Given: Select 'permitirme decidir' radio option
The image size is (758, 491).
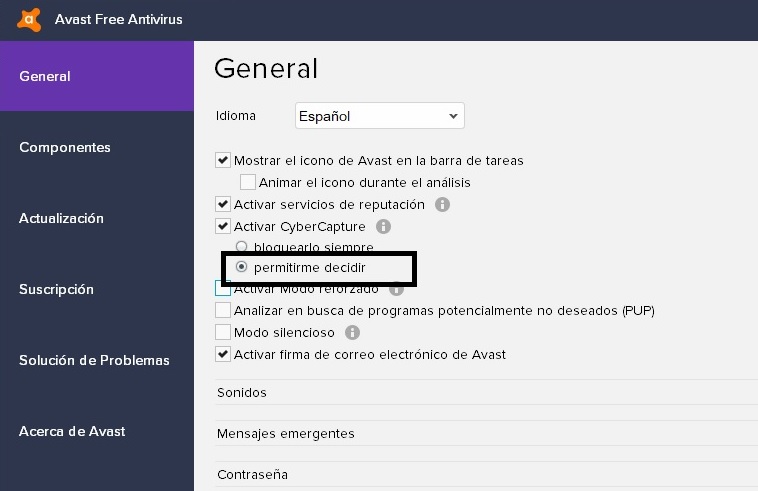Looking at the screenshot, I should point(241,268).
